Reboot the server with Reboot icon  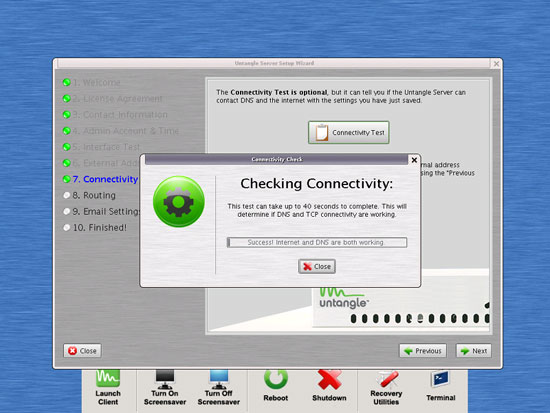click(x=276, y=386)
